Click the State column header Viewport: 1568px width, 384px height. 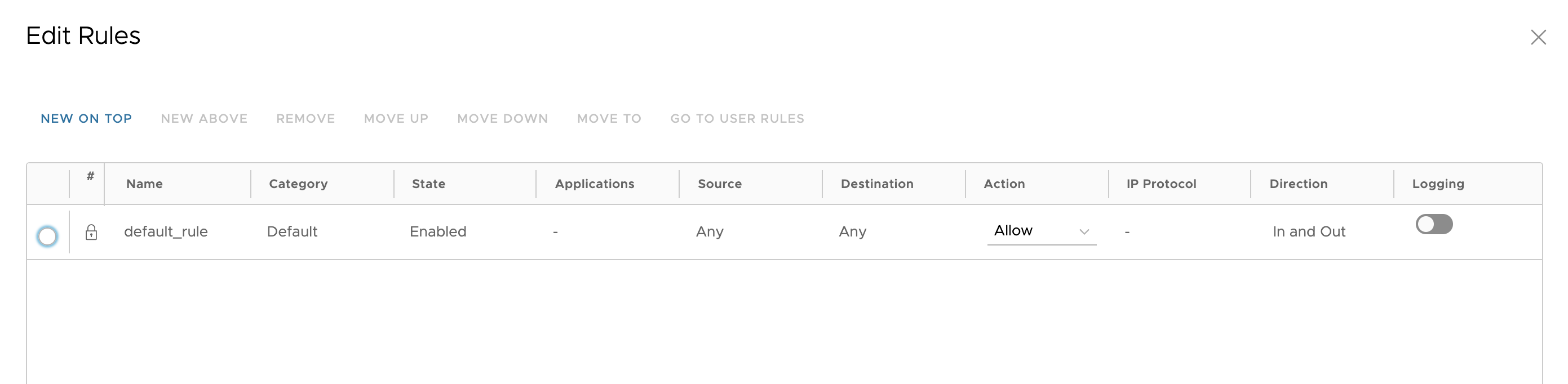click(x=428, y=184)
